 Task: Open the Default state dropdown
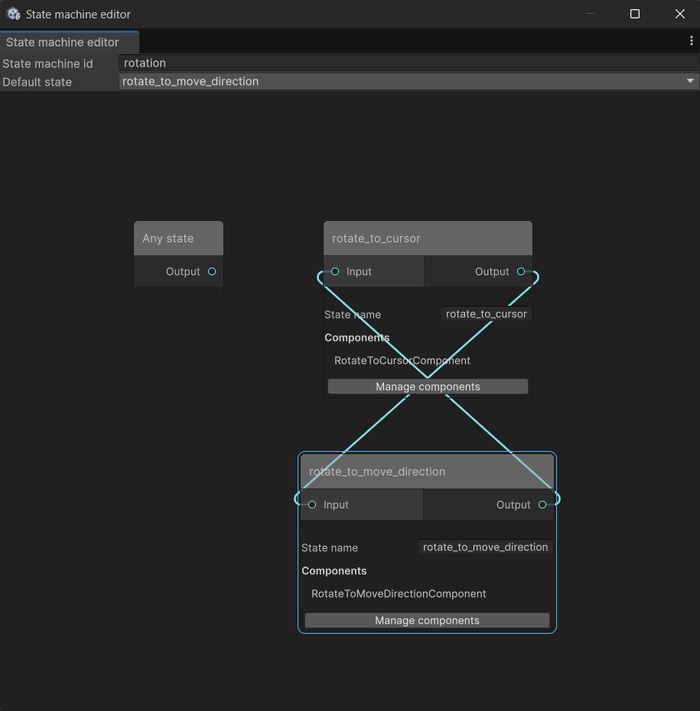pos(400,82)
